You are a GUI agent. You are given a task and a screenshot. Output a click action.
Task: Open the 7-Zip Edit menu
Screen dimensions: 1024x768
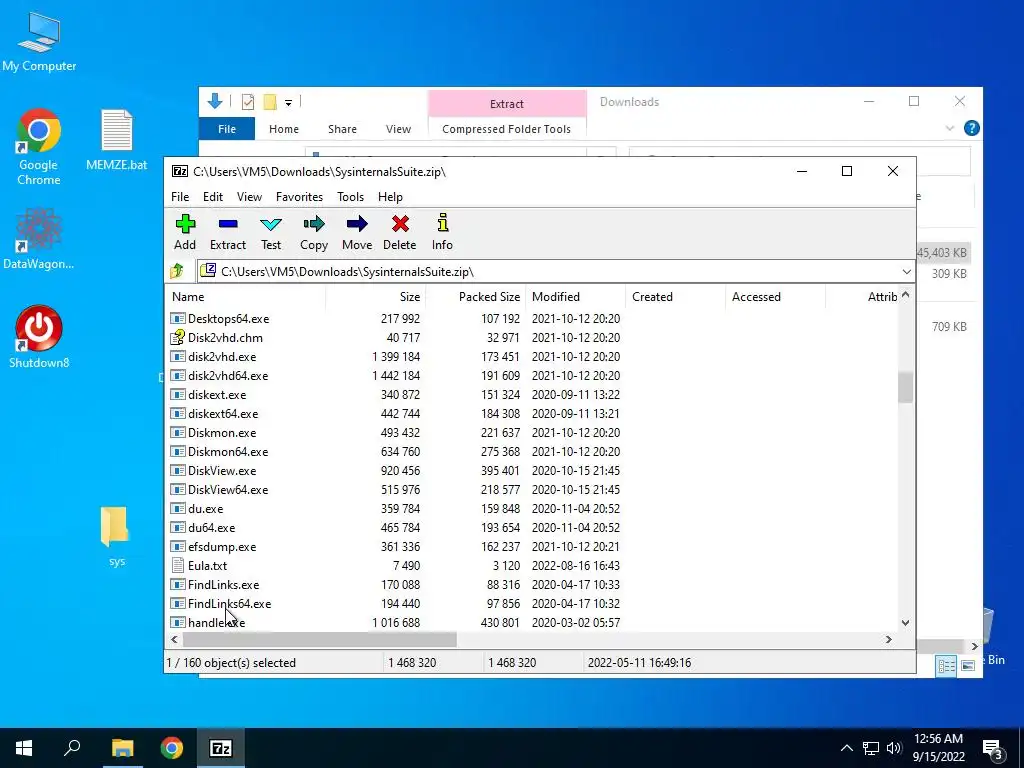213,197
